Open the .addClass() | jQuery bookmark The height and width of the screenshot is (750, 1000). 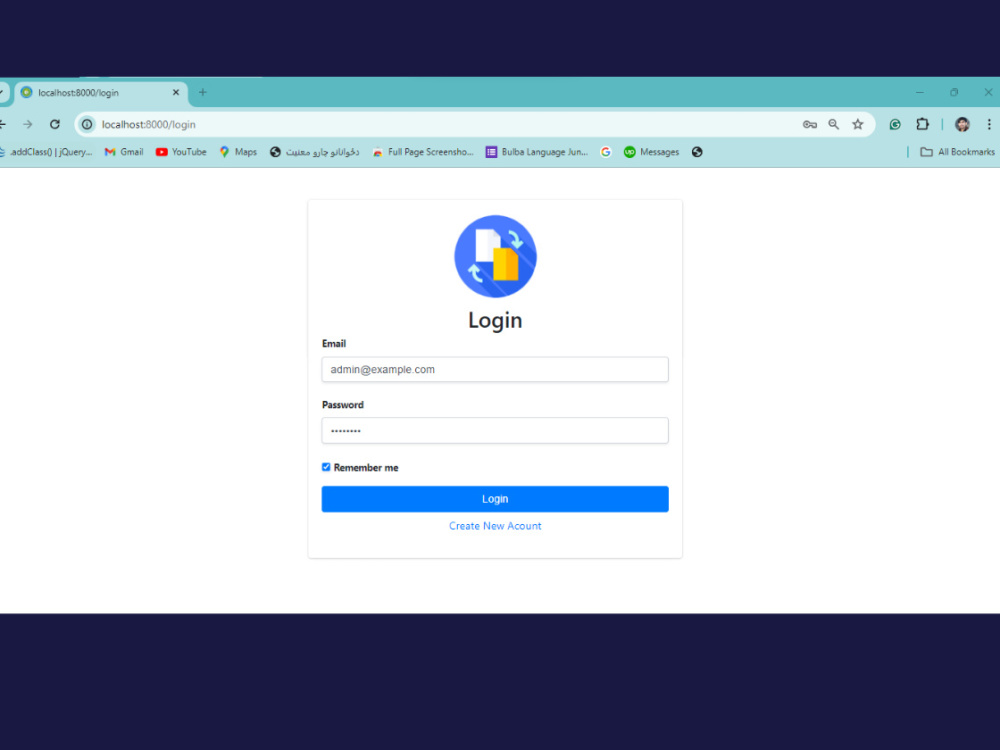click(x=46, y=152)
